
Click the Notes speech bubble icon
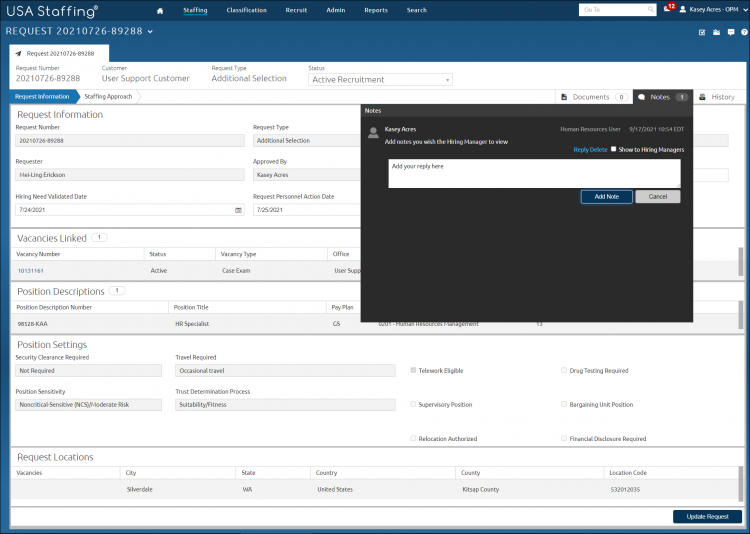(641, 97)
